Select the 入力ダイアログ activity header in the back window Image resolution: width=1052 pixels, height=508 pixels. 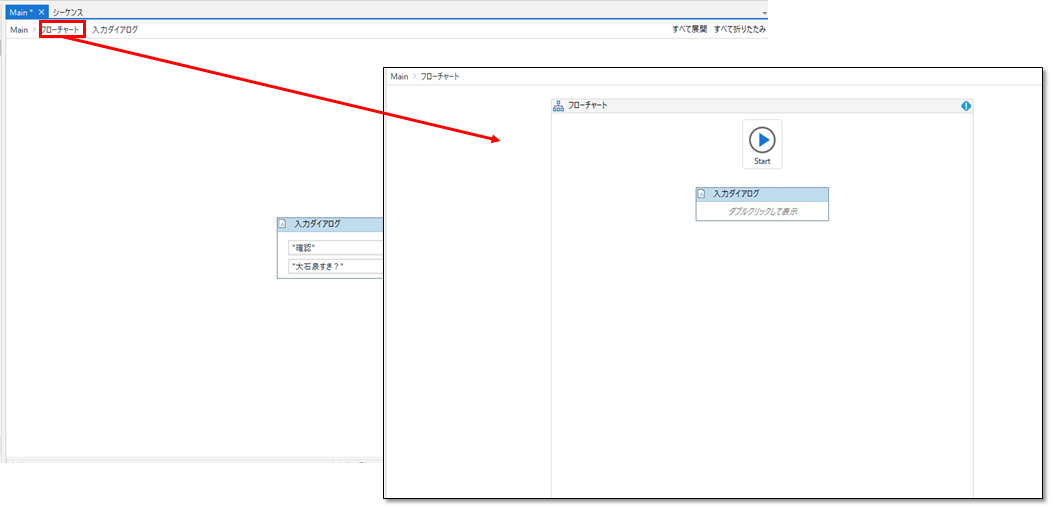click(x=329, y=224)
